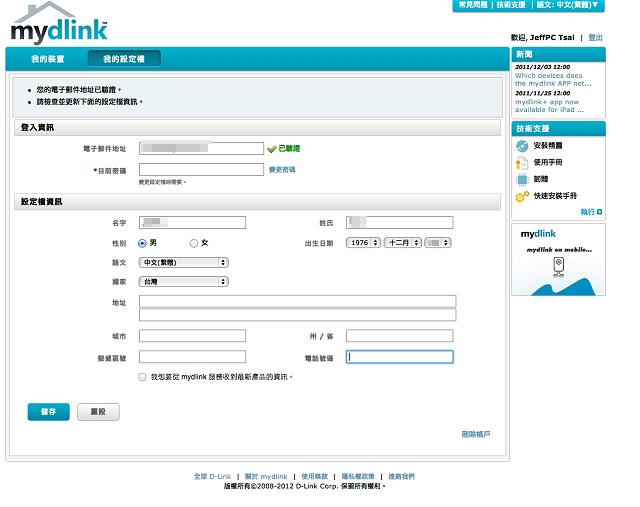Check the mydlink product news checkbox
The width and height of the screenshot is (640, 507).
(x=142, y=377)
